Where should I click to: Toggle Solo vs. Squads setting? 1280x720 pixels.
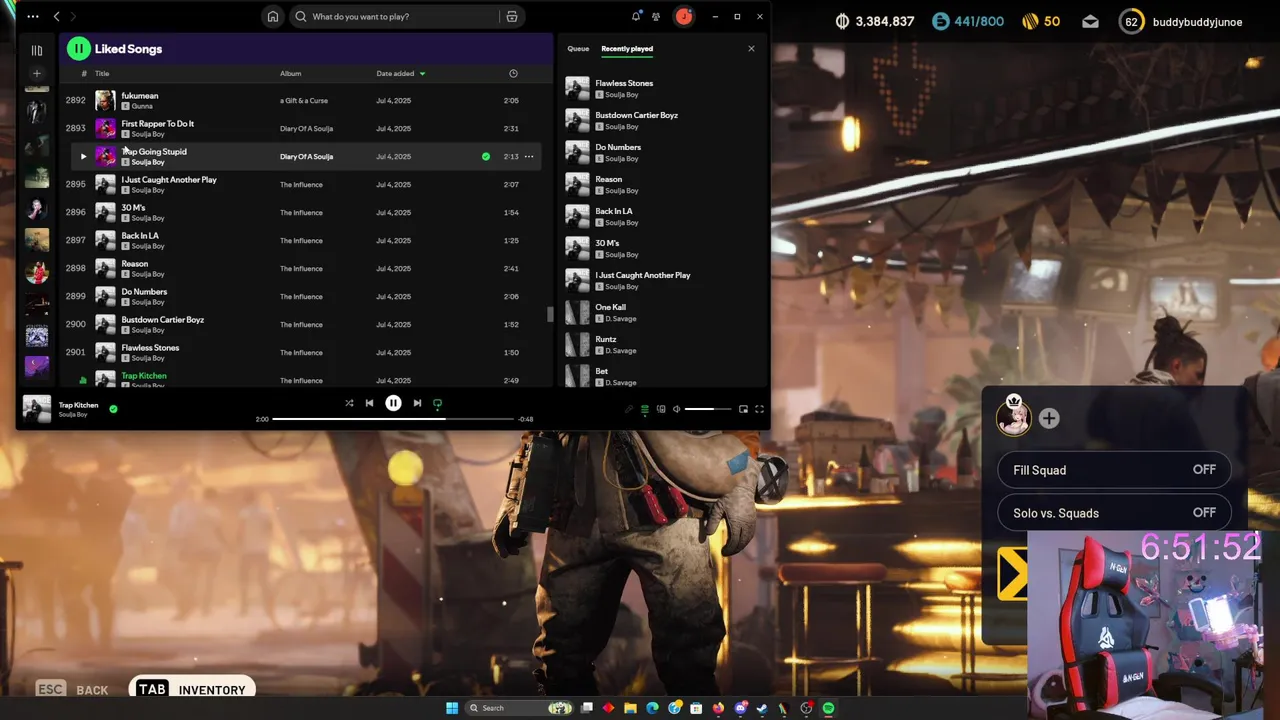pos(1114,513)
